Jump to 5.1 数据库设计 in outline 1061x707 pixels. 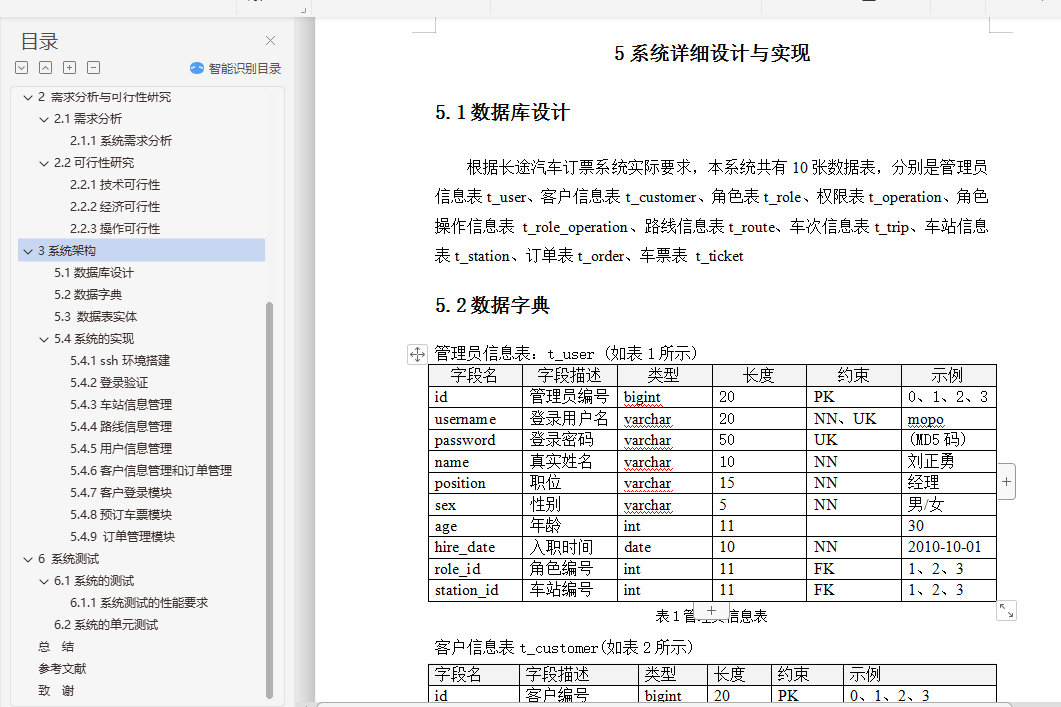[x=93, y=273]
